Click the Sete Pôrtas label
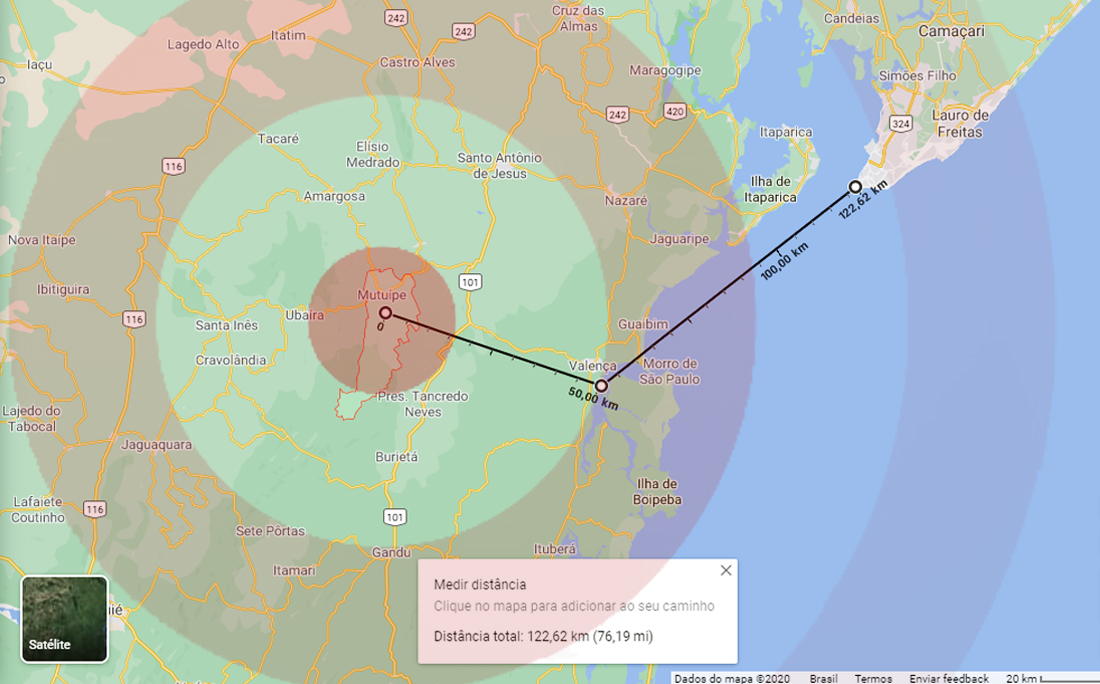 [270, 531]
